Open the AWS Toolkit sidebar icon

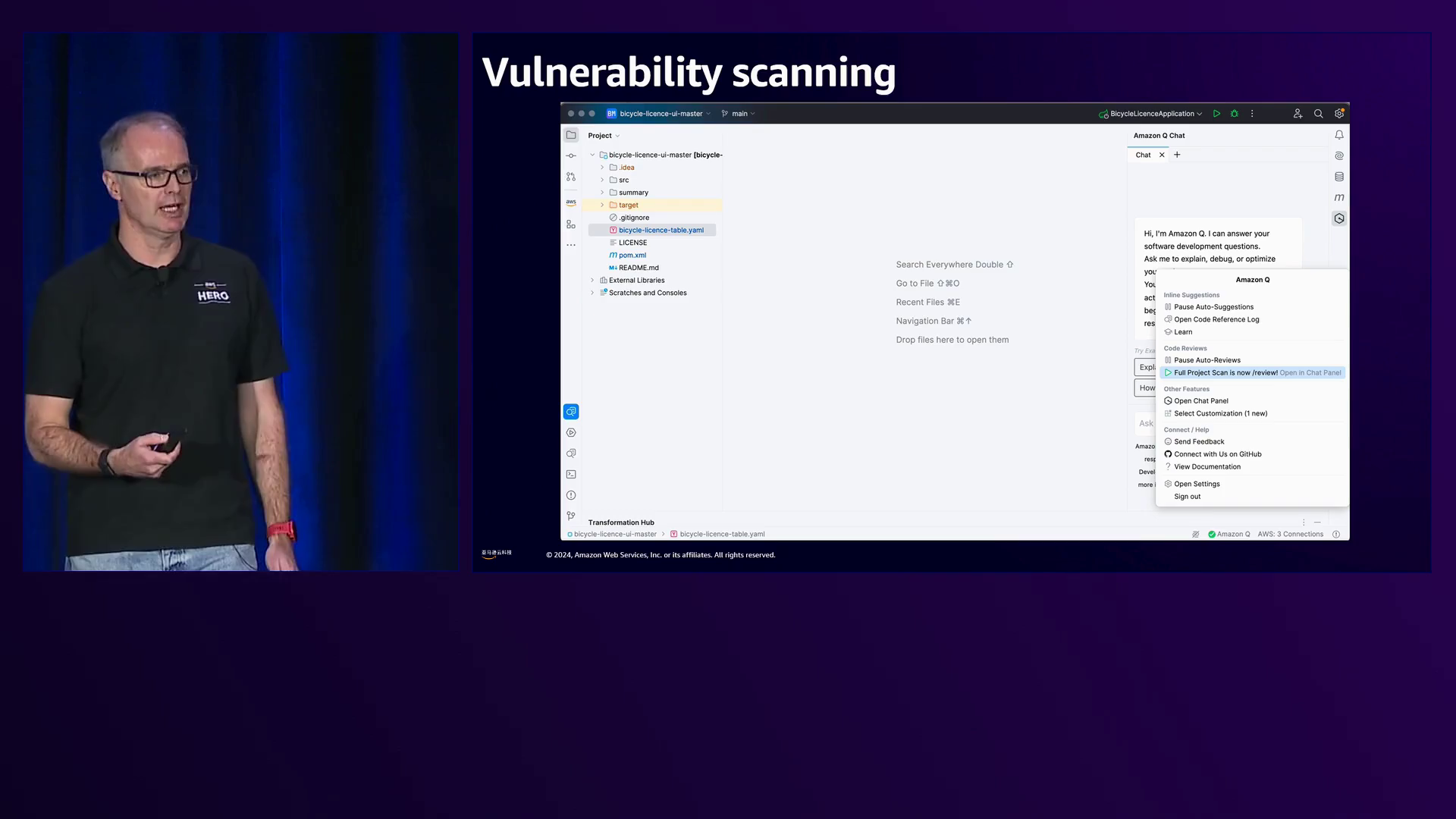[571, 202]
